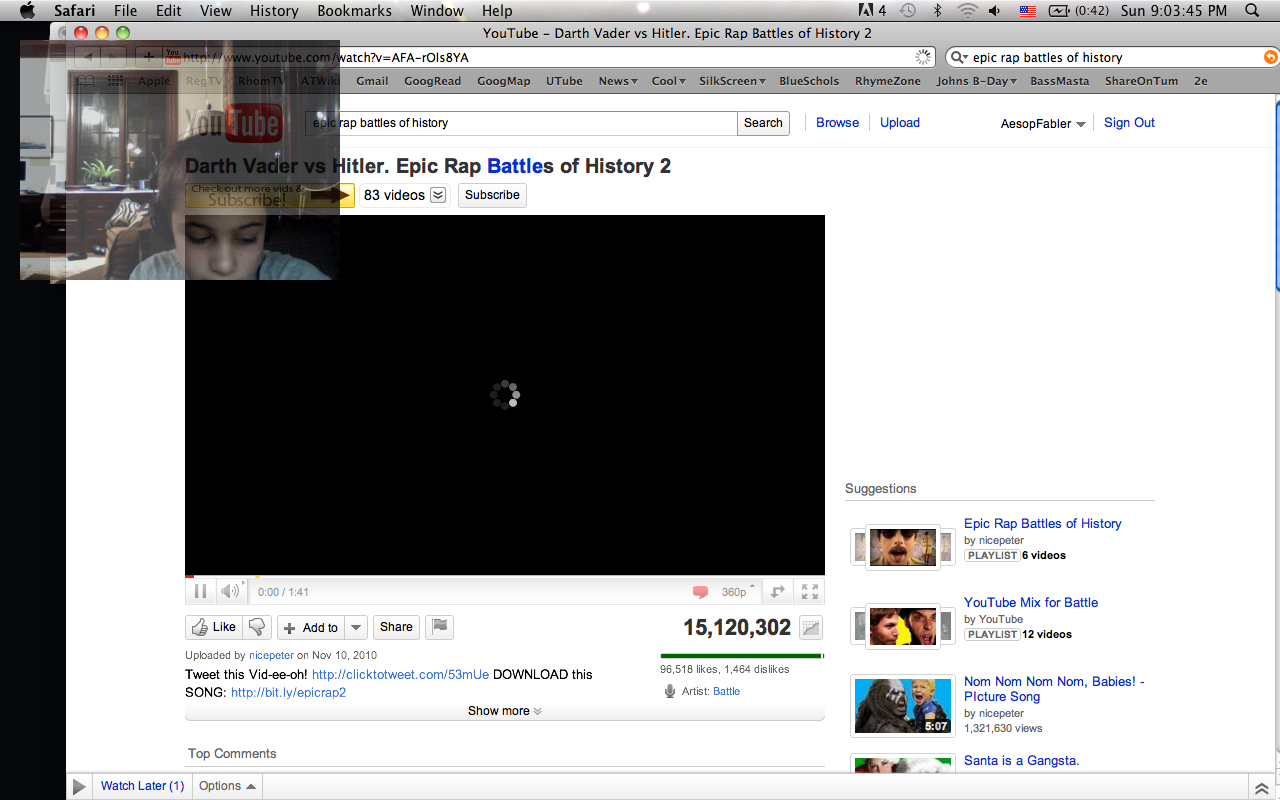Open the US flag input menu
This screenshot has width=1280, height=800.
[1027, 11]
